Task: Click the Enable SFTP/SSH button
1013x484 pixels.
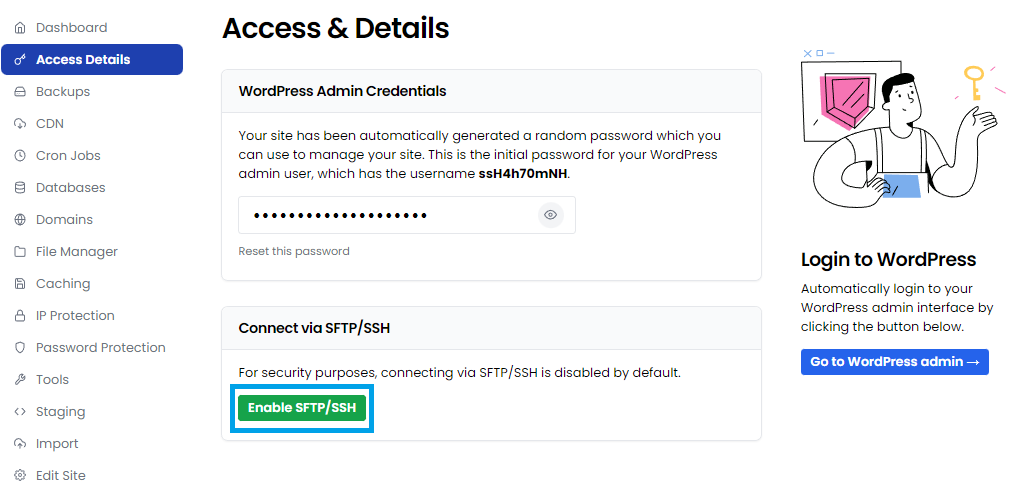Action: pyautogui.click(x=302, y=408)
